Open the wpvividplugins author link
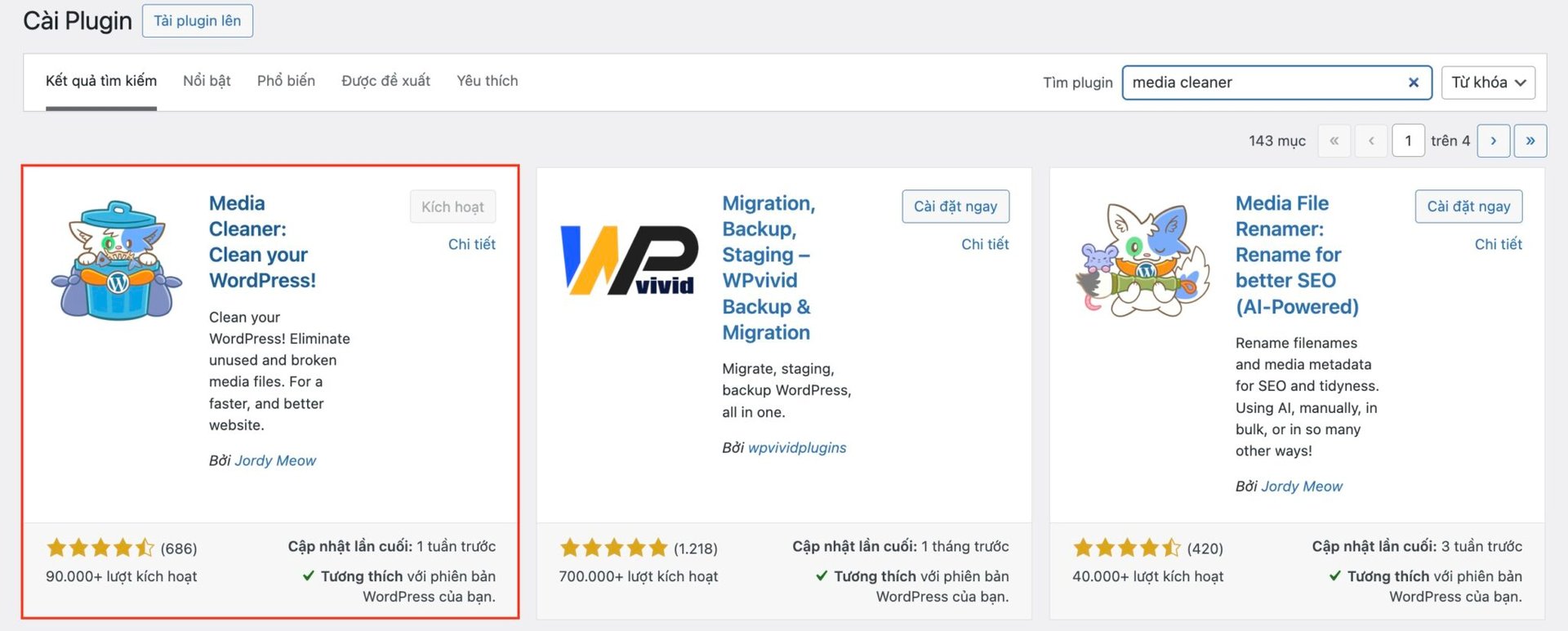This screenshot has height=631, width=1568. coord(797,447)
